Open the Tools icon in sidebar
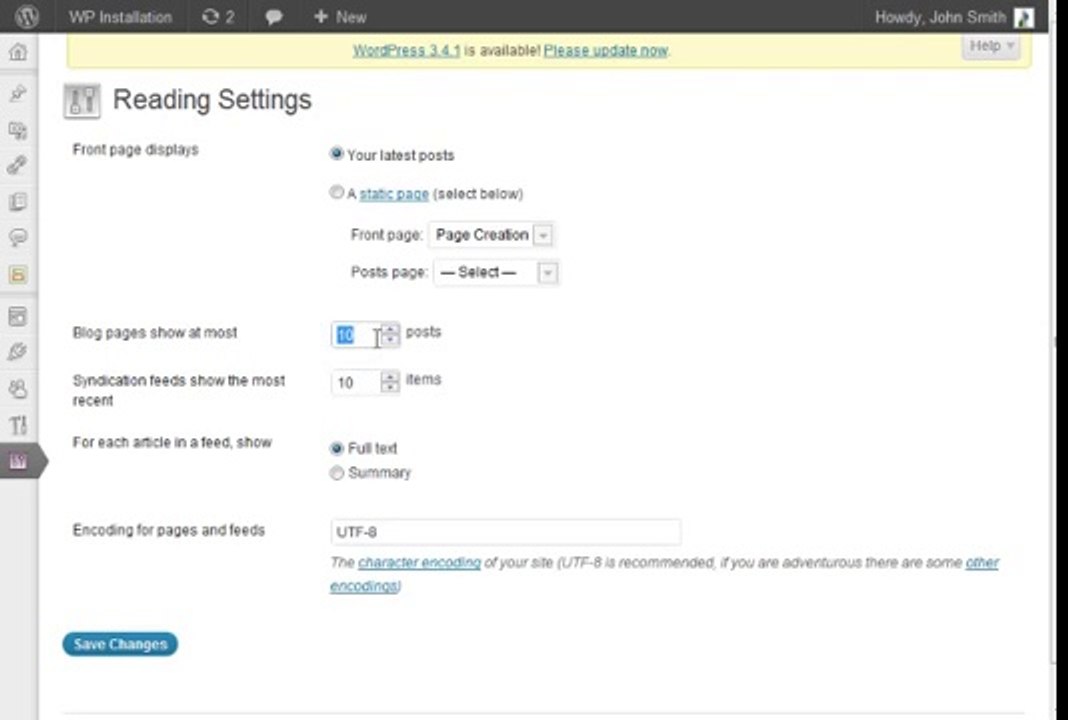Viewport: 1068px width, 720px height. [18, 426]
